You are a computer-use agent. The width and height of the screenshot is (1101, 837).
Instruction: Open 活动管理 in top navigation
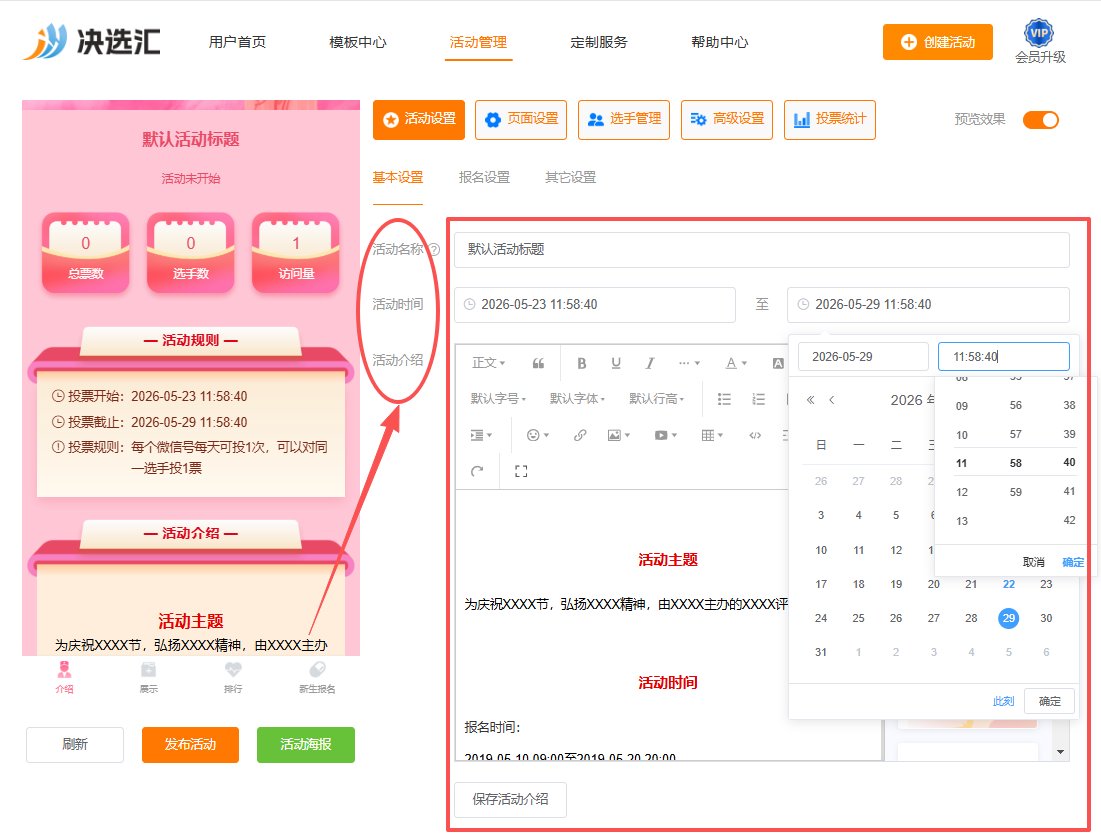[478, 42]
